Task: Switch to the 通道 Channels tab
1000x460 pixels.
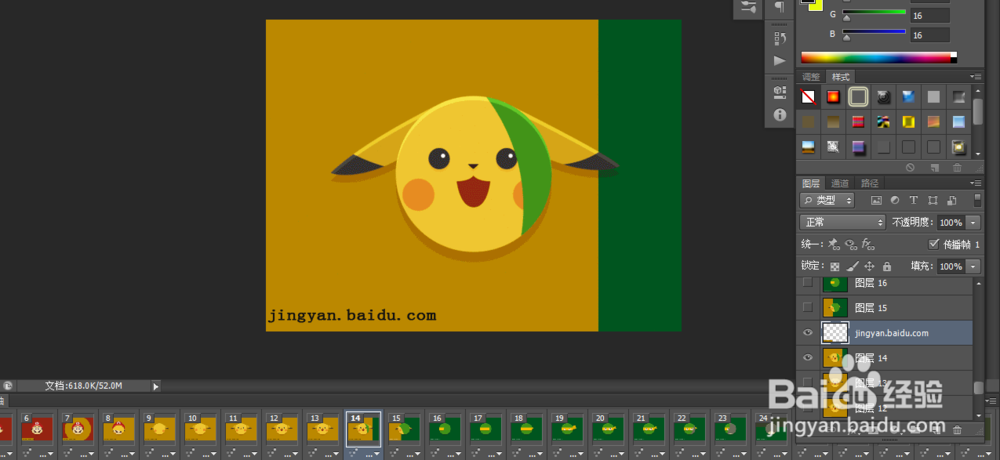Action: pos(840,183)
